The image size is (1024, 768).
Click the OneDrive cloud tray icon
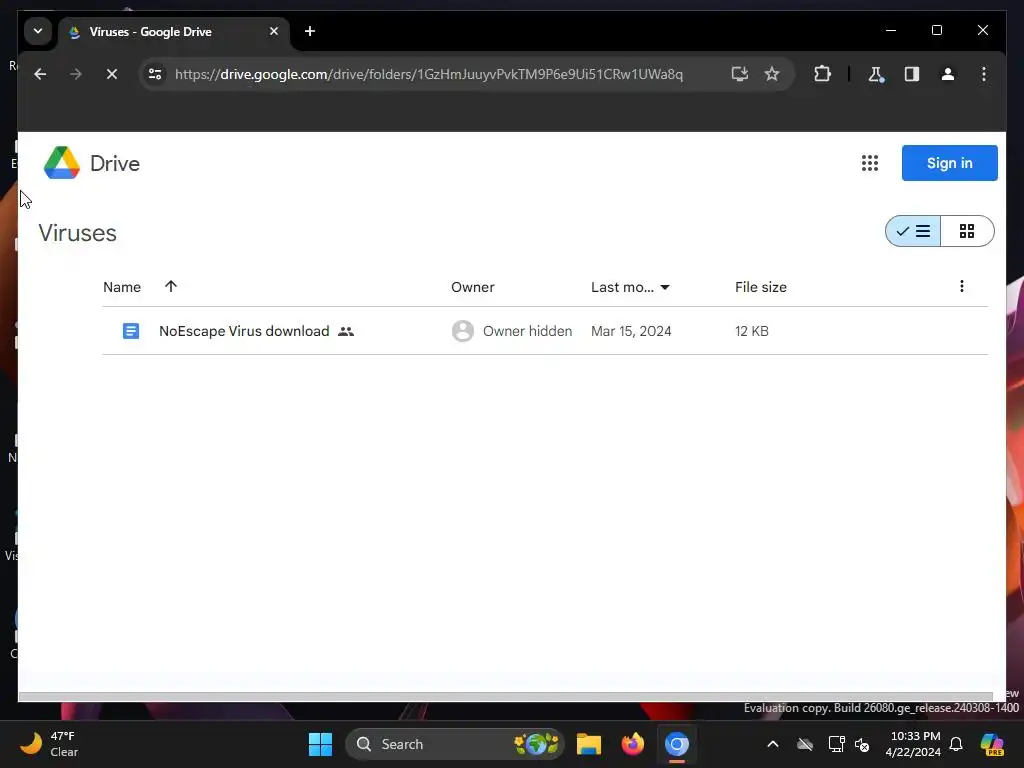pyautogui.click(x=805, y=744)
